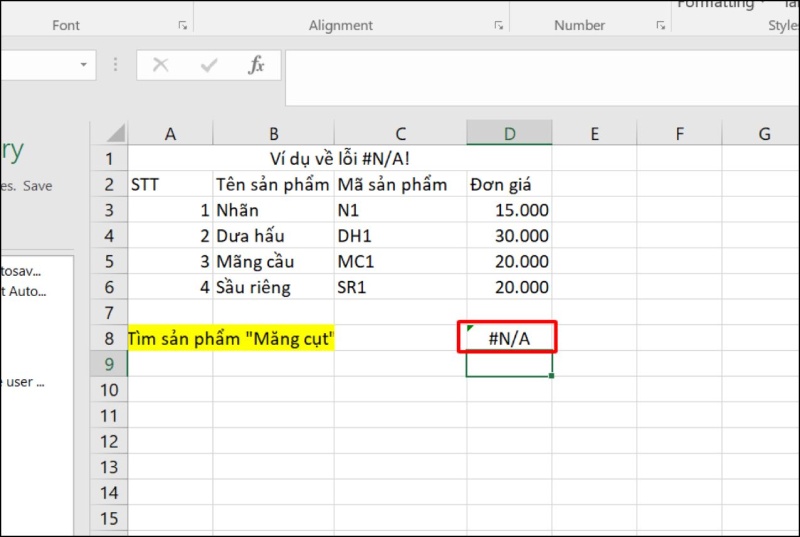The height and width of the screenshot is (537, 800).
Task: Select row 10 header
Action: [x=109, y=390]
